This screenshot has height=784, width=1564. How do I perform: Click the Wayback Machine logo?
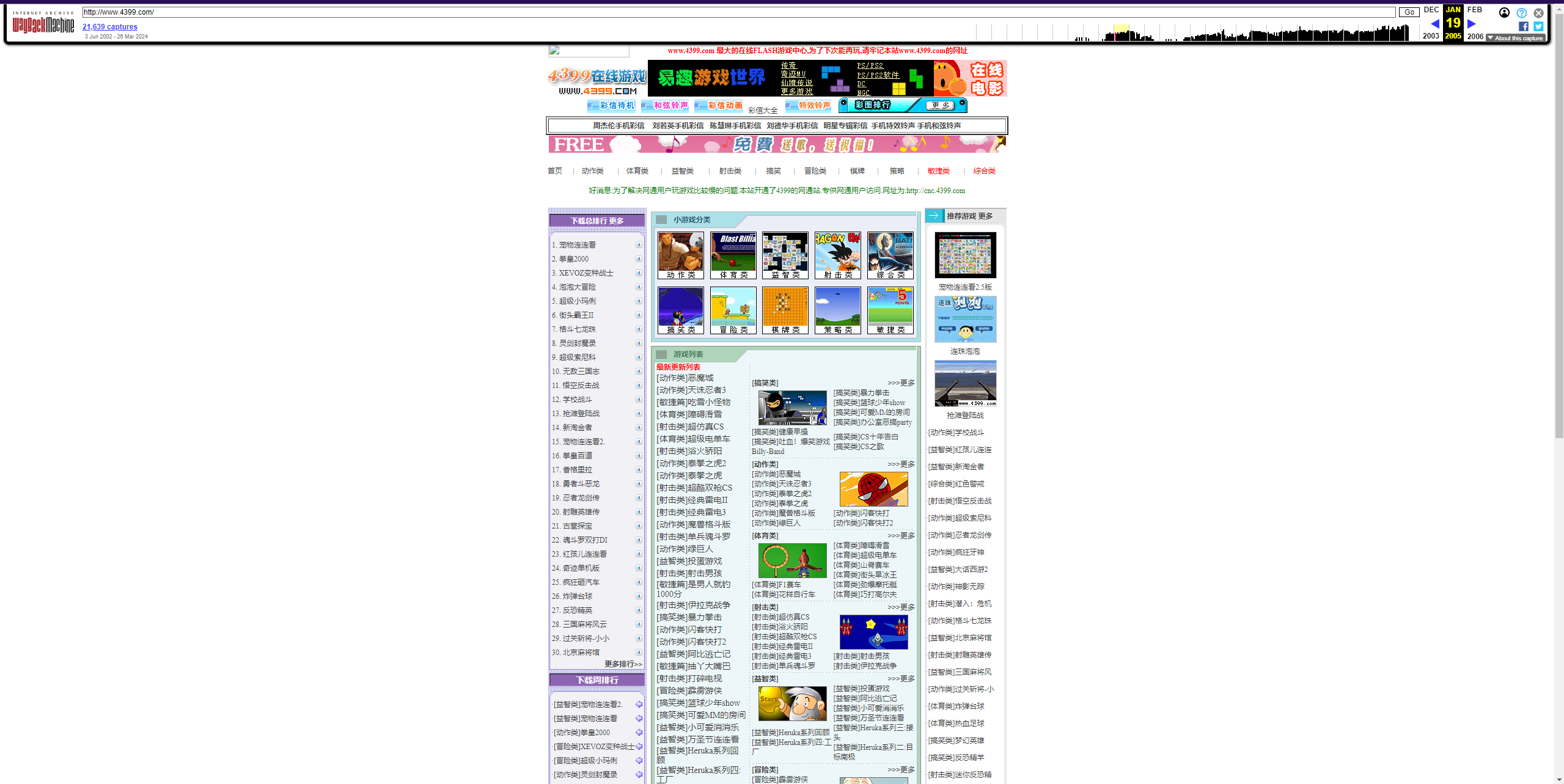(x=43, y=23)
